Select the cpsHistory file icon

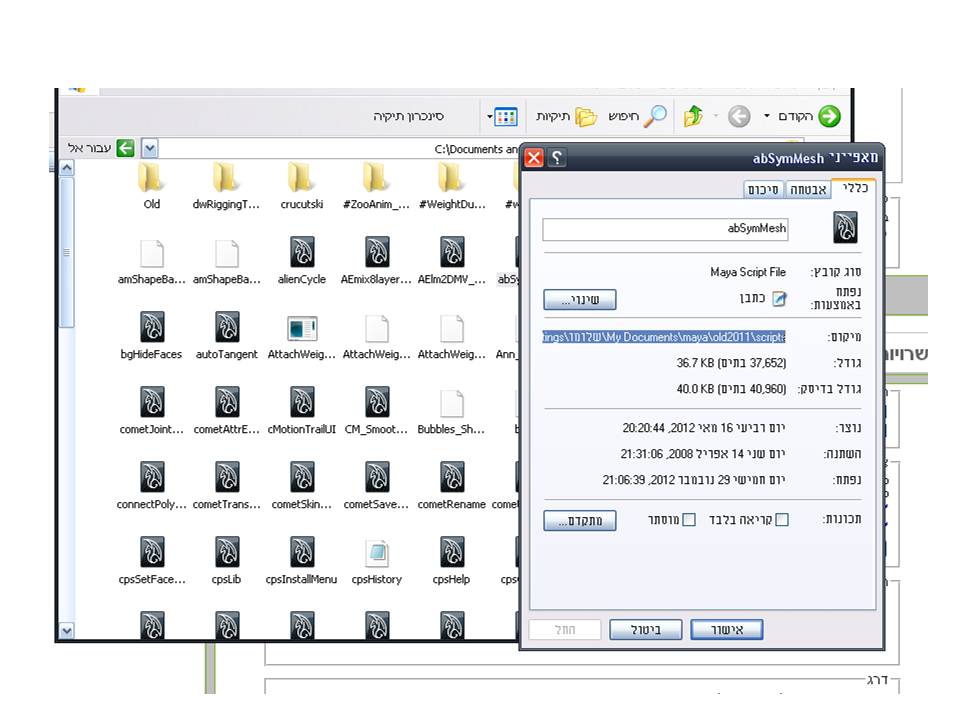point(377,553)
